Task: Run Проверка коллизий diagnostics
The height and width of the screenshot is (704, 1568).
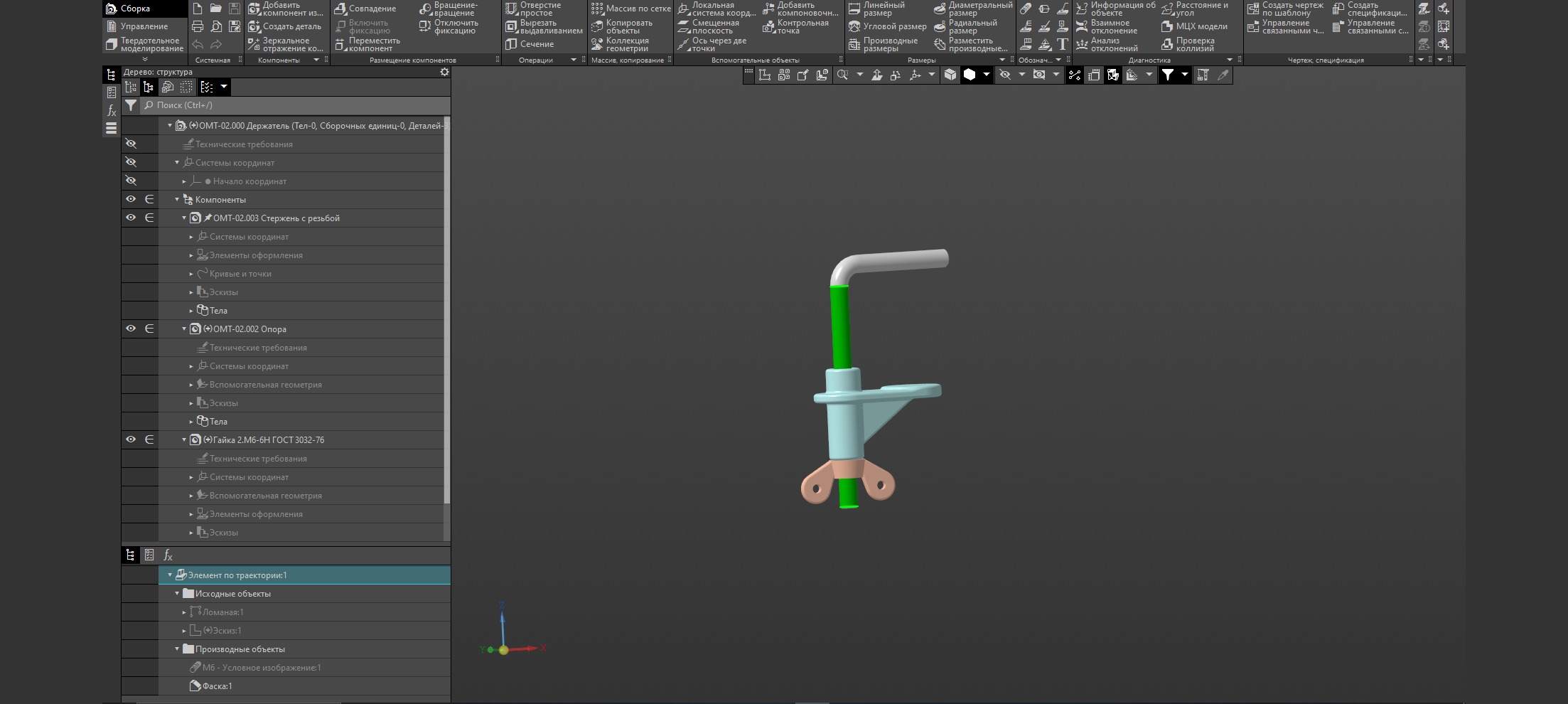Action: 1188,44
